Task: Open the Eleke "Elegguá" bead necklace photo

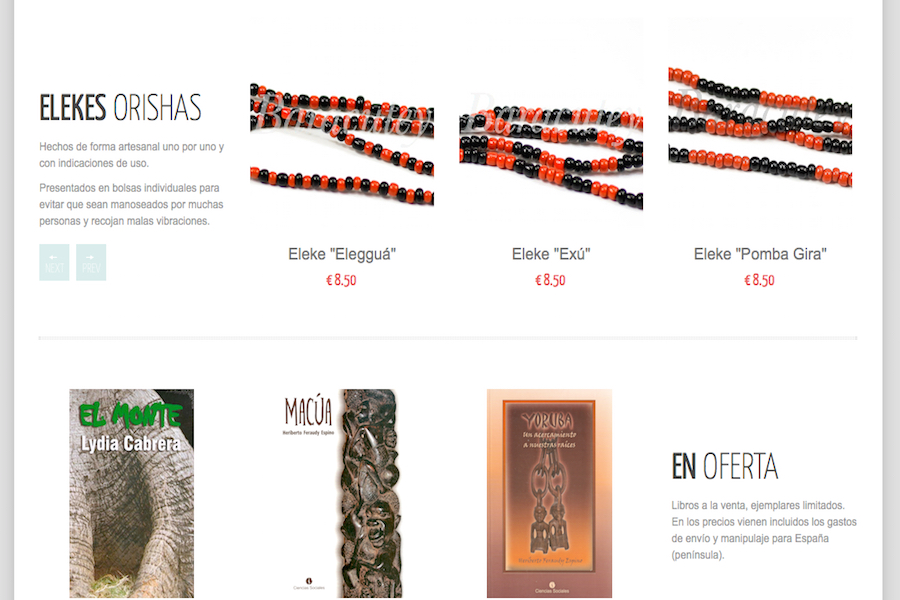Action: click(342, 144)
